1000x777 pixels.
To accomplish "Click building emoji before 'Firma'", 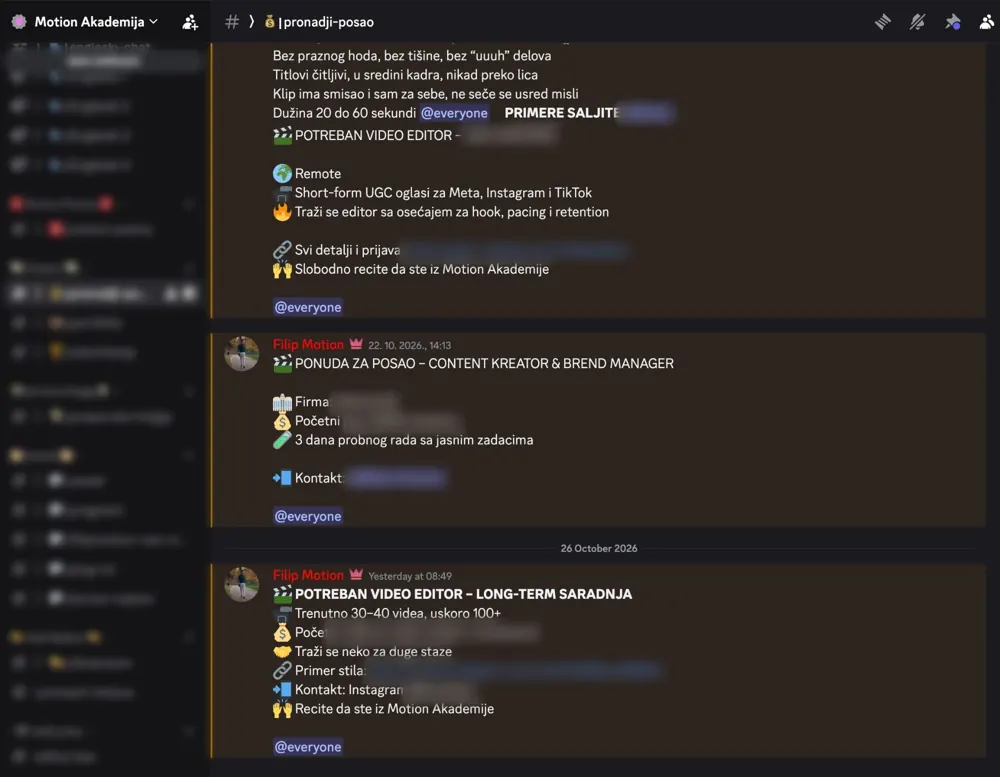I will [282, 402].
